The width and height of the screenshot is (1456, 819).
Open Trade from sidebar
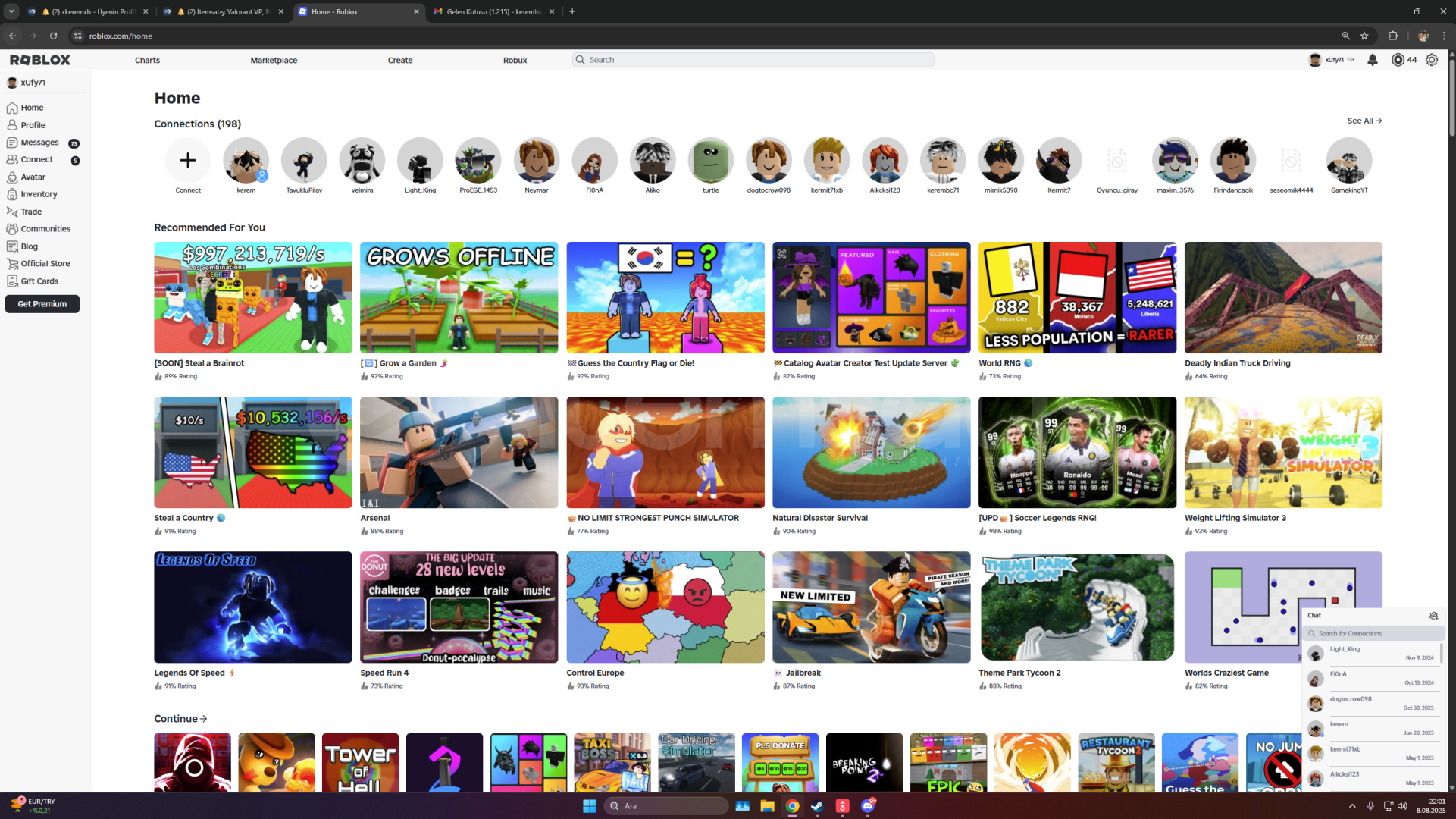31,212
